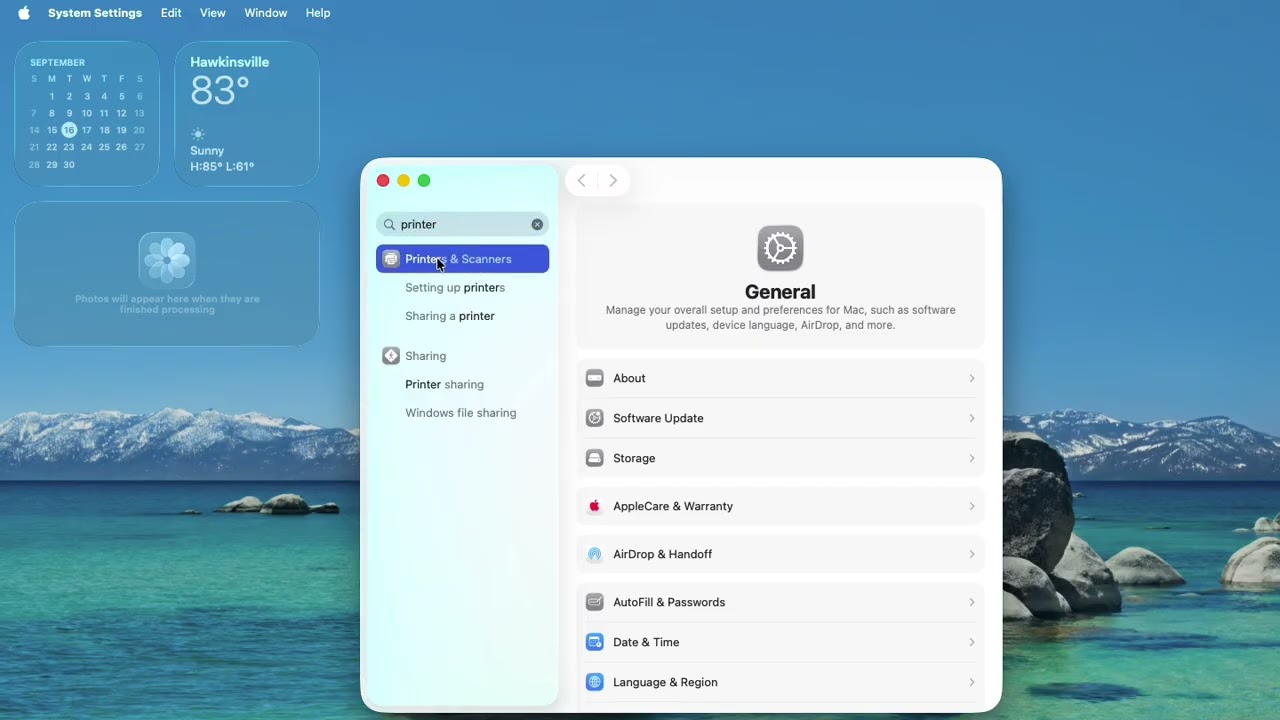Click Hawkinsville in Weather widget
The image size is (1280, 720).
[230, 62]
